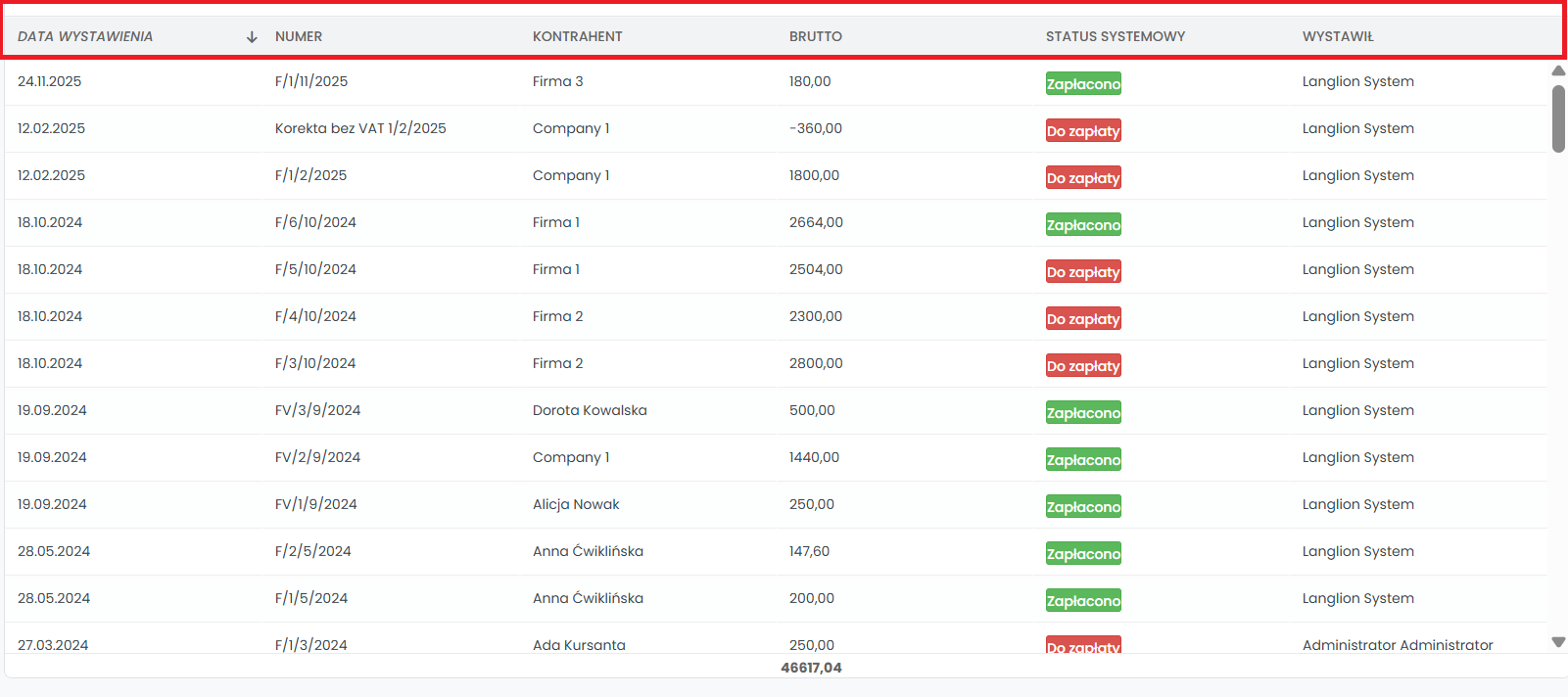Select the Wystawił column header
1568x697 pixels.
[x=1338, y=37]
